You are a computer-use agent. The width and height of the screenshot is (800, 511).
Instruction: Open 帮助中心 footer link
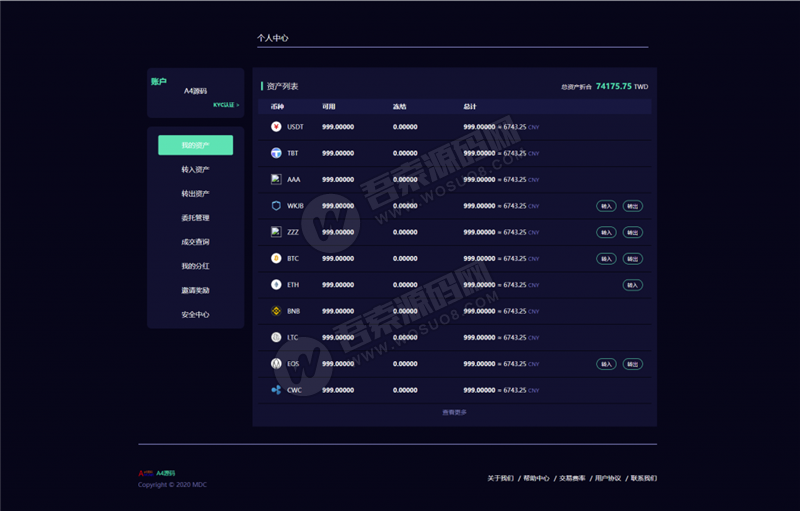(537, 478)
